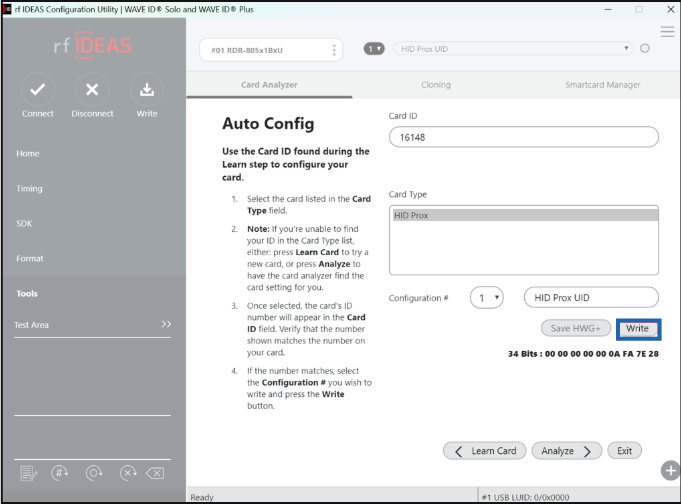Viewport: 681px width, 504px height.
Task: Click the Ready status bar text
Action: pos(202,497)
